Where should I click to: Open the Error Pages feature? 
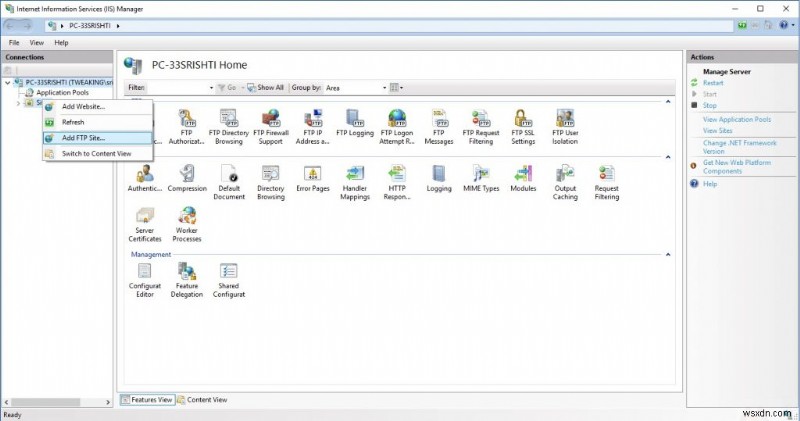313,178
